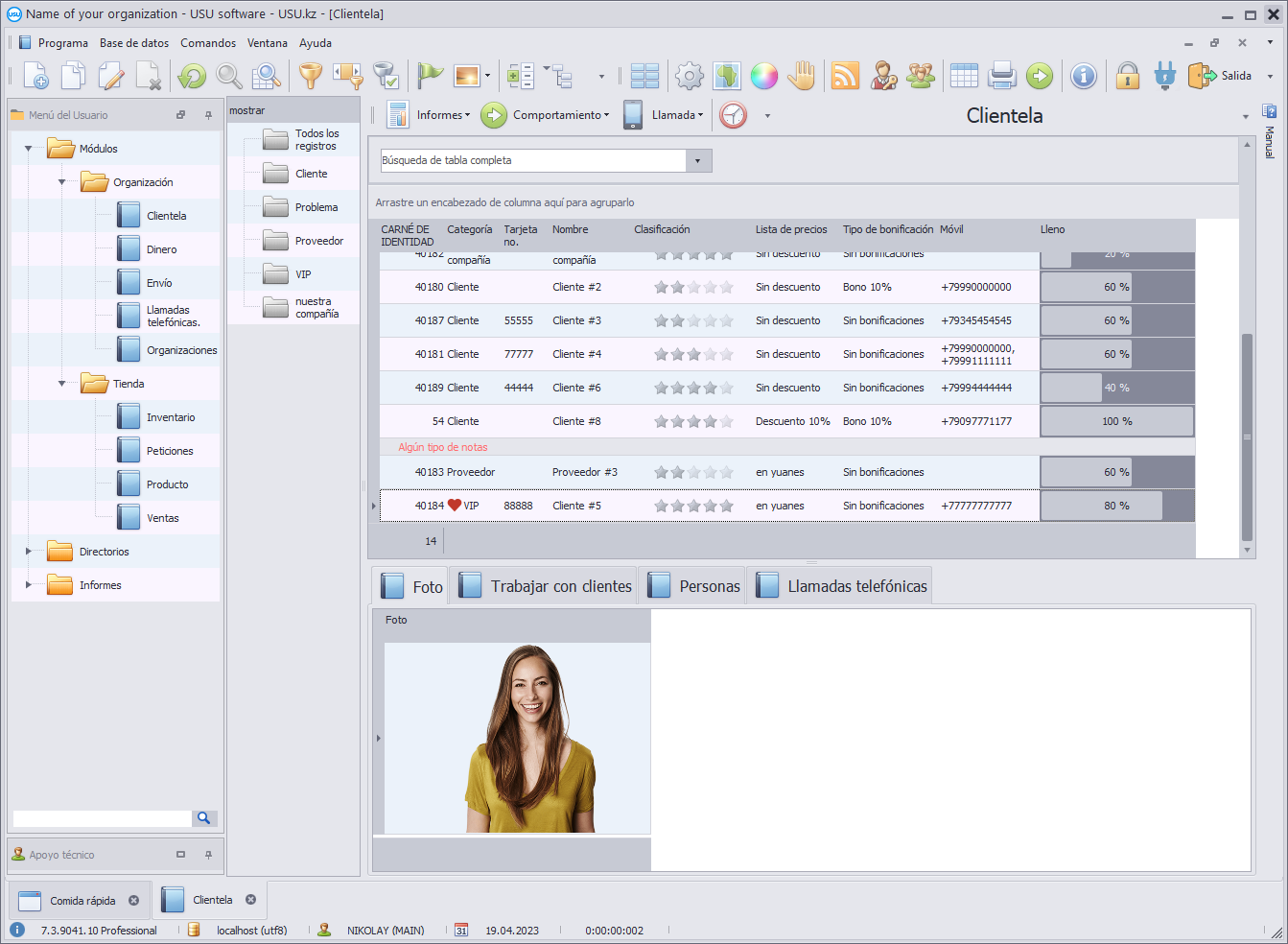Screen dimensions: 1288x944
Task: Click the user menu search input field
Action: coord(102,818)
